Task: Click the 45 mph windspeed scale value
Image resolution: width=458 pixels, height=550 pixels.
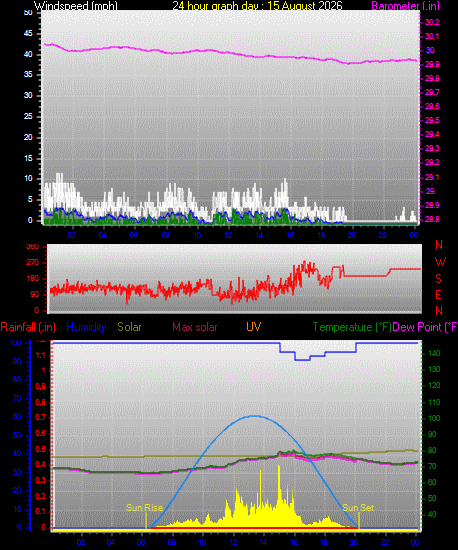Action: [28, 34]
